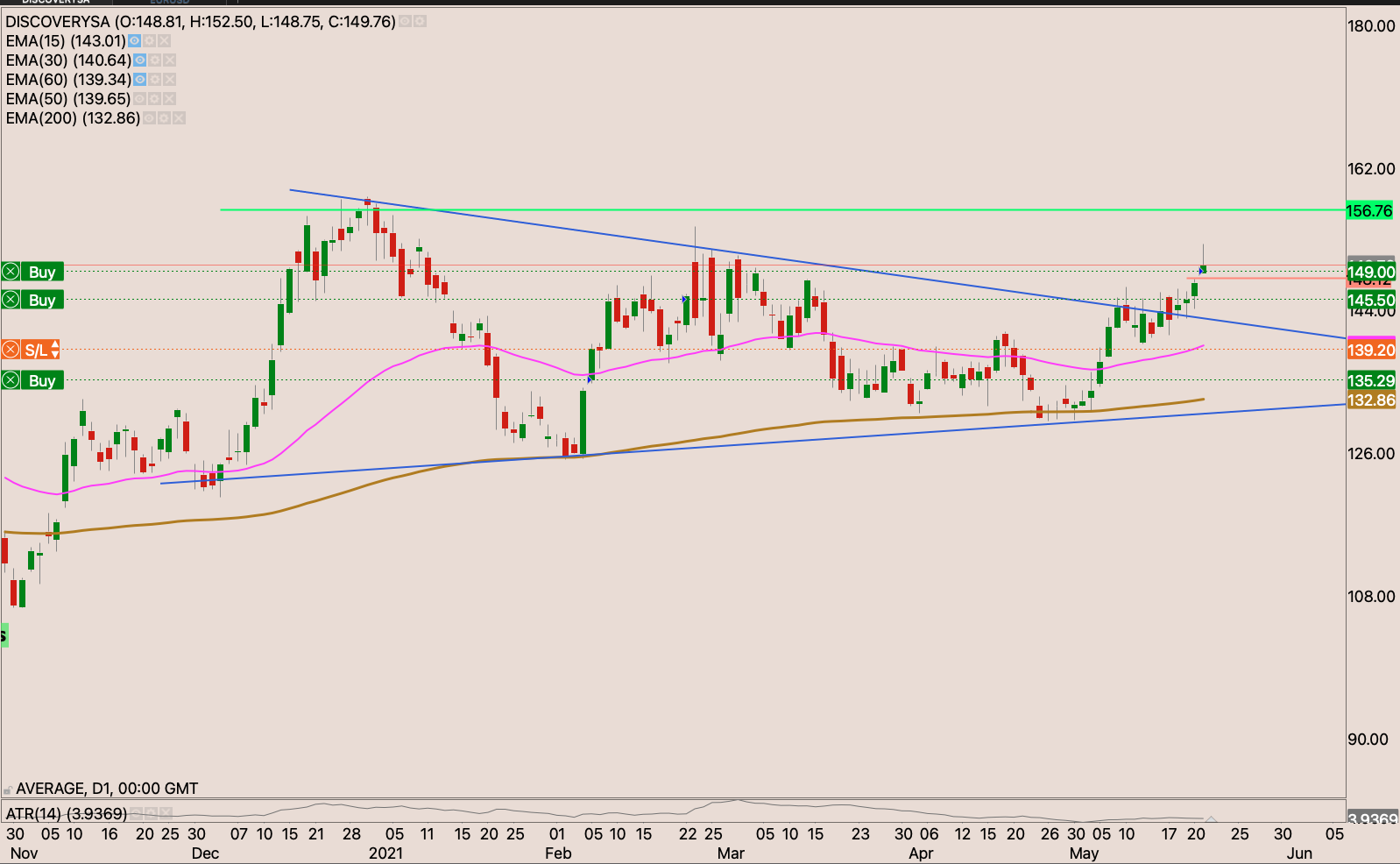1400x864 pixels.
Task: Click the AVERAGE, D1 timeframe label
Action: pyautogui.click(x=107, y=789)
